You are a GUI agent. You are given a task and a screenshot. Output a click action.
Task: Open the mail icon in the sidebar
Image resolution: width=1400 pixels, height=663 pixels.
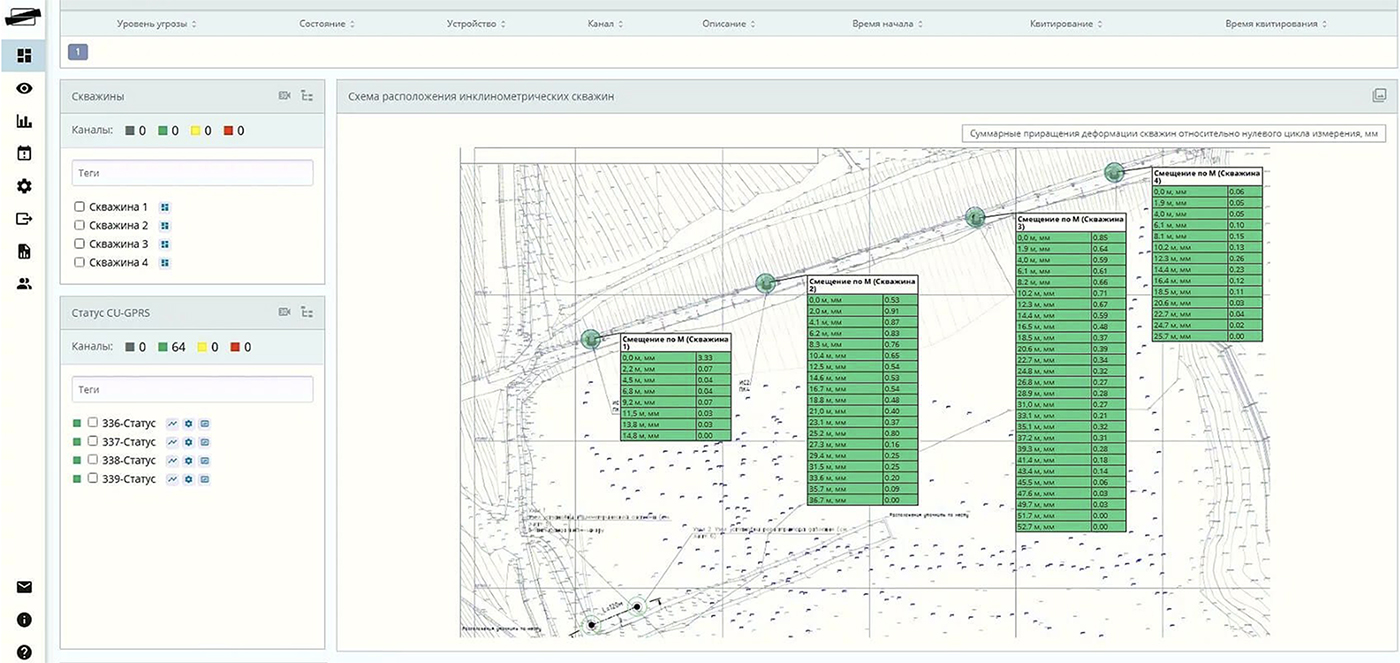point(24,587)
